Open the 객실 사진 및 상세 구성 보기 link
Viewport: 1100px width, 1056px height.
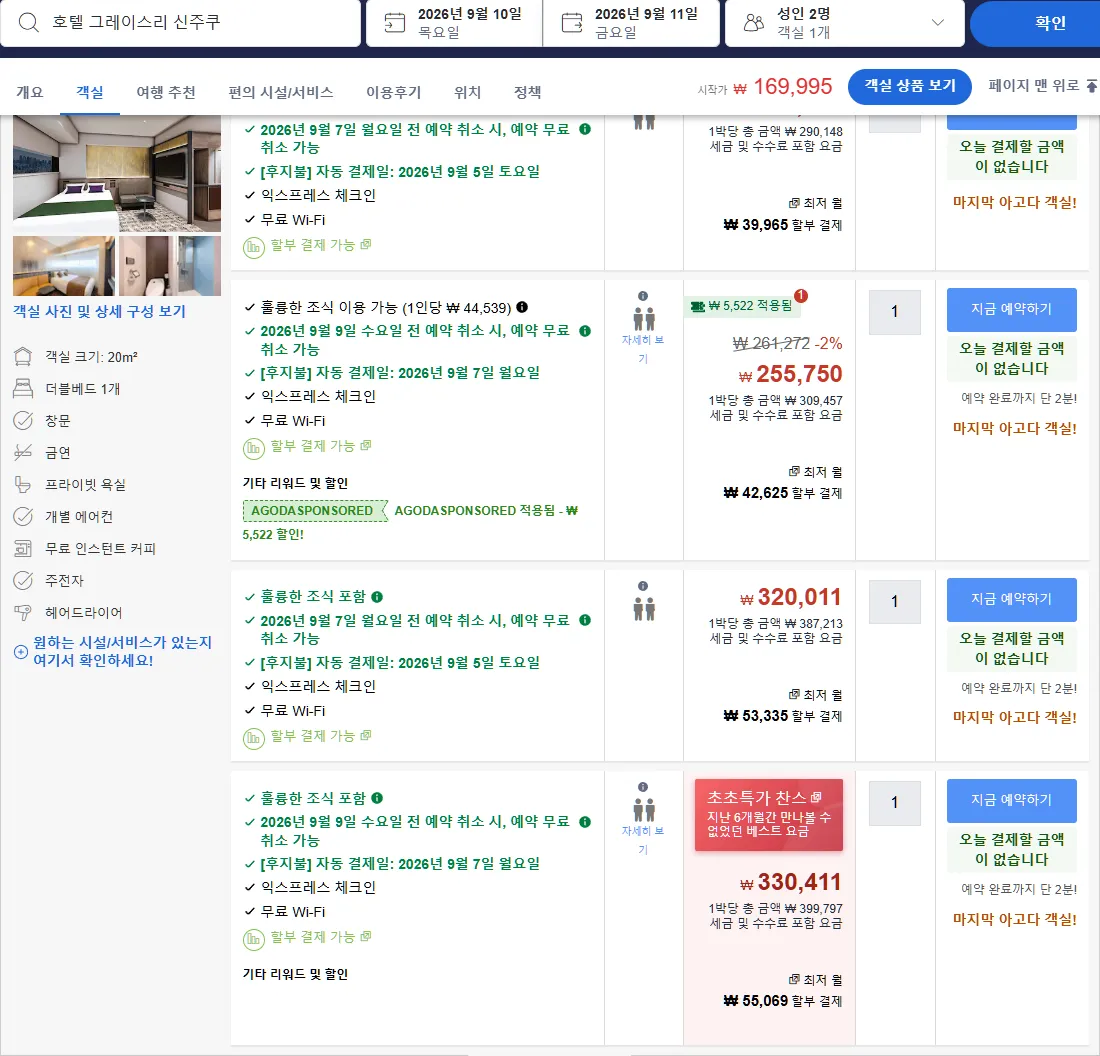pos(100,311)
